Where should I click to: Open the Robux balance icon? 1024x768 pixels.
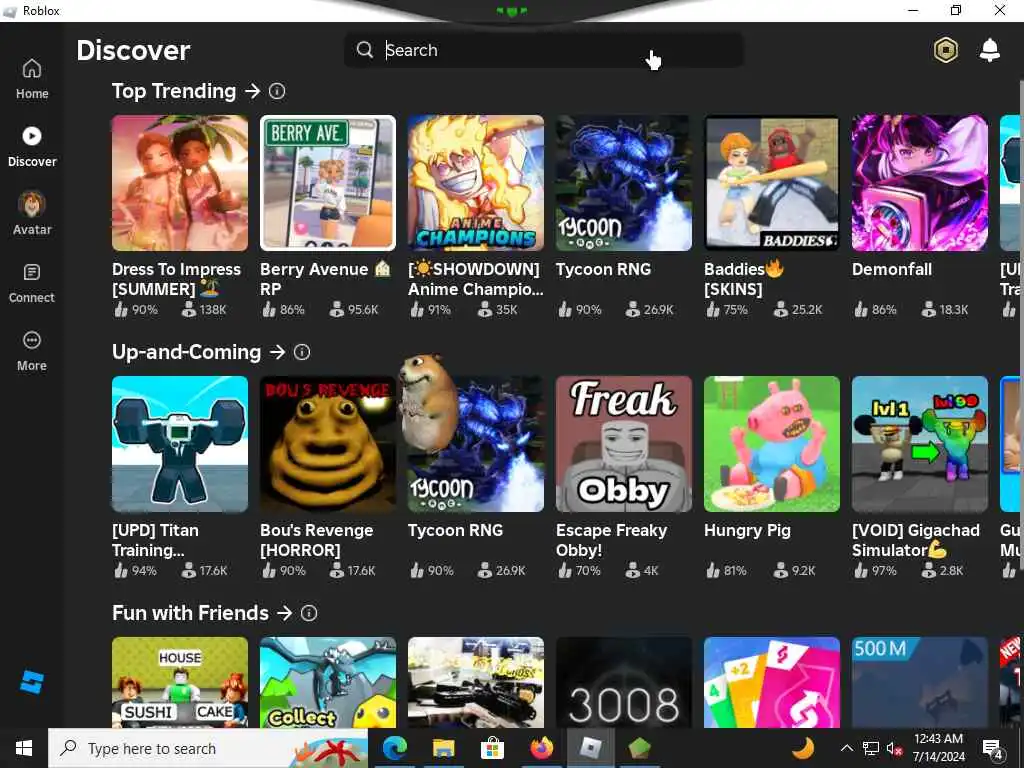[x=945, y=50]
